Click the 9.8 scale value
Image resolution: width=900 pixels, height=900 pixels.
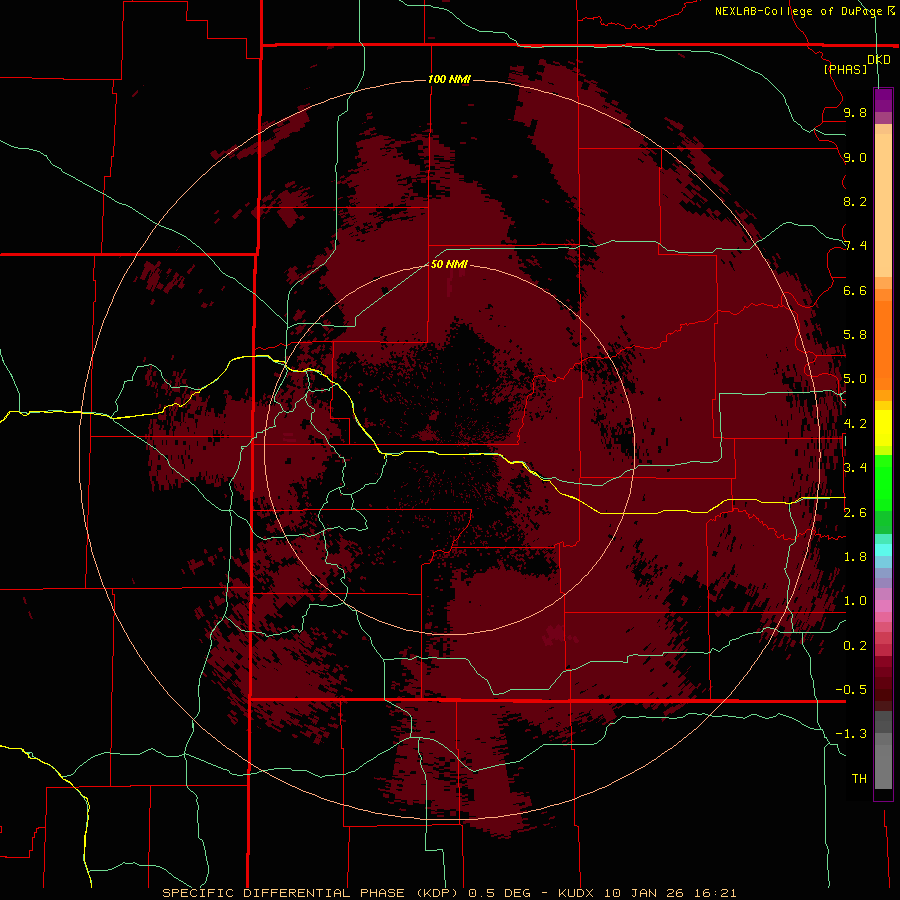point(855,112)
